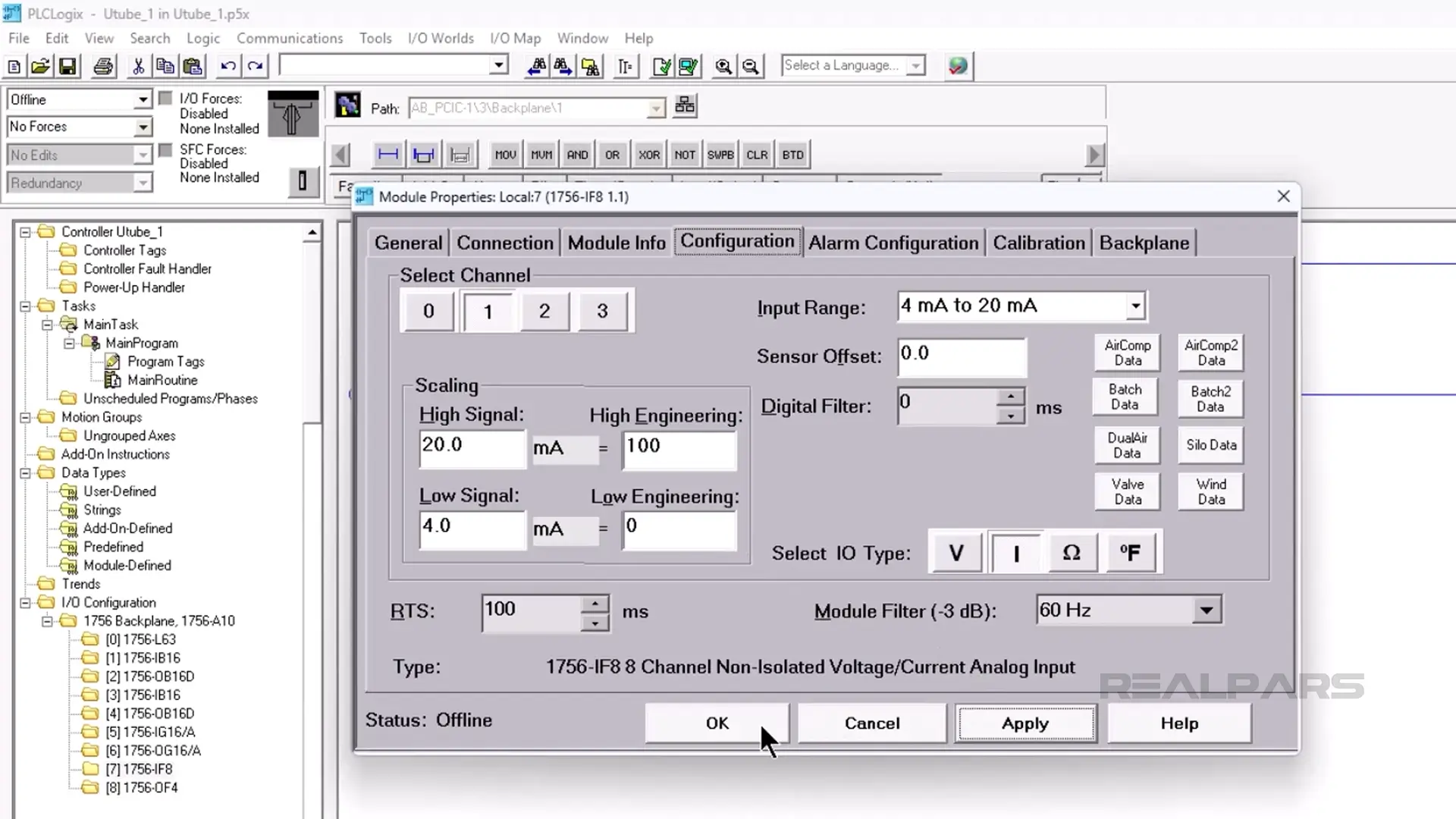
Task: Click the Silo Data button
Action: point(1211,445)
